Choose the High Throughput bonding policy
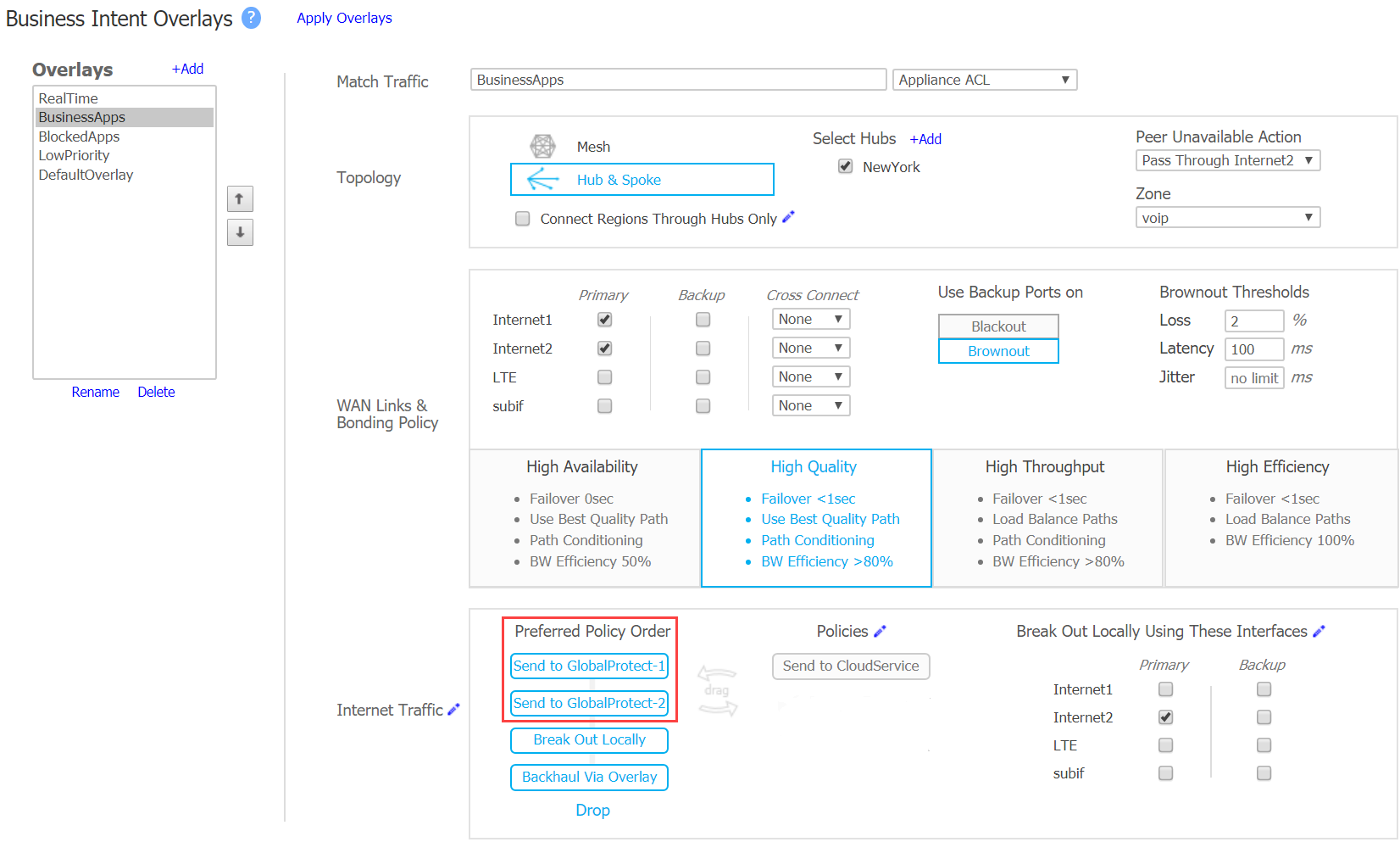This screenshot has height=842, width=1400. click(1046, 518)
